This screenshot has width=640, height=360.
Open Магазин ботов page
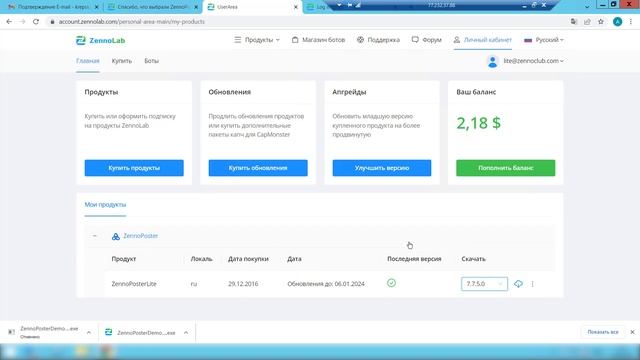pos(318,40)
